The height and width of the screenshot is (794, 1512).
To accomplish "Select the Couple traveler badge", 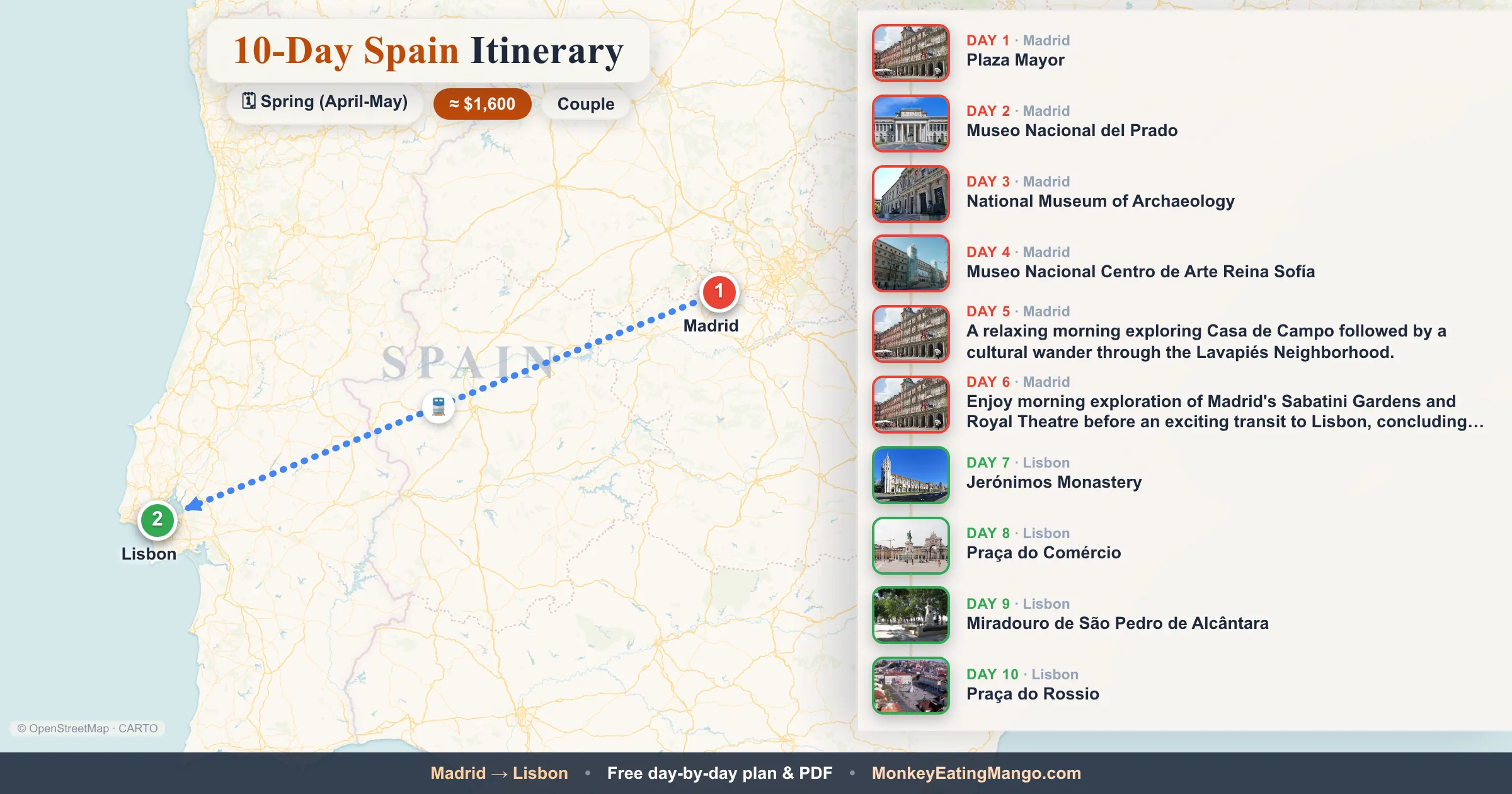I will (x=586, y=104).
